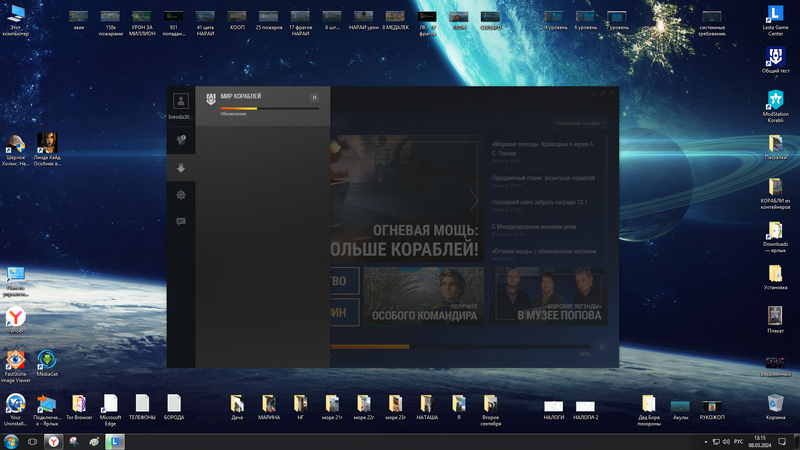Image resolution: width=800 pixels, height=450 pixels.
Task: Select Дед Боря похороны folder
Action: 648,410
